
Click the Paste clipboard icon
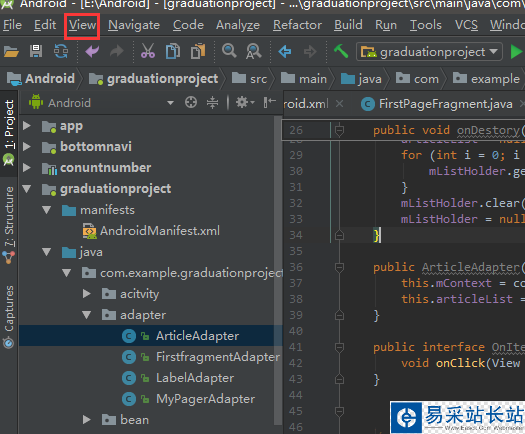[198, 52]
